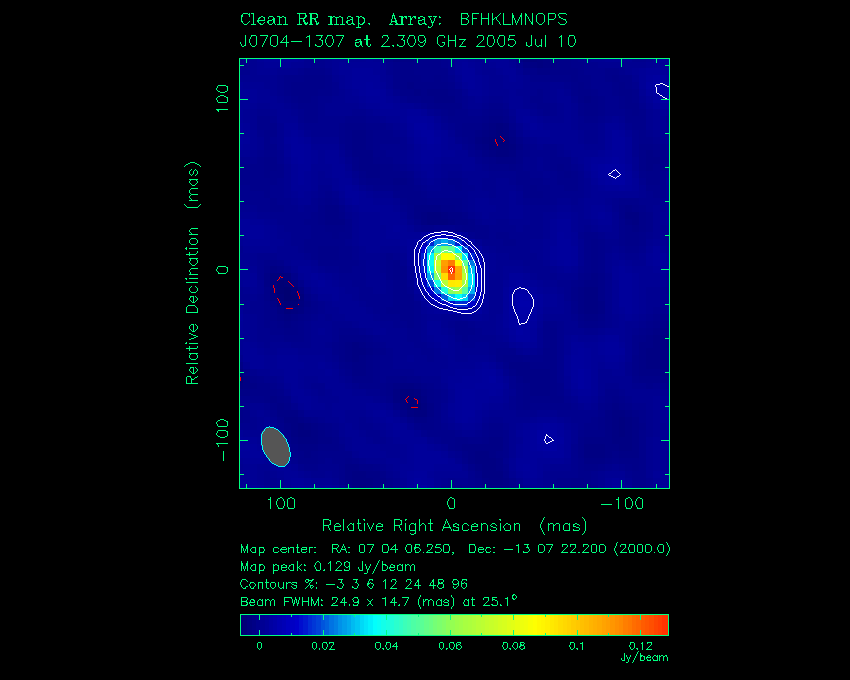Click the '0.1' color bar label
This screenshot has height=680, width=850.
tap(577, 646)
